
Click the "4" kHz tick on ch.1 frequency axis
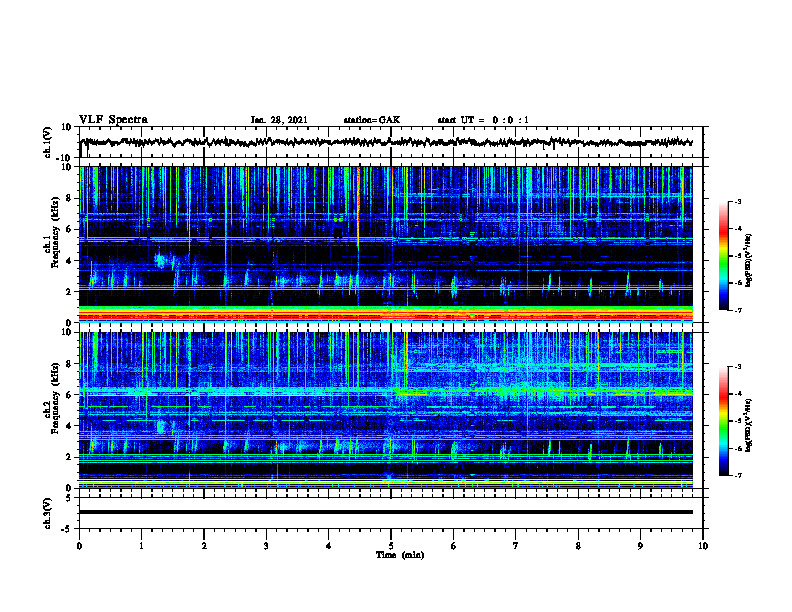coord(69,261)
